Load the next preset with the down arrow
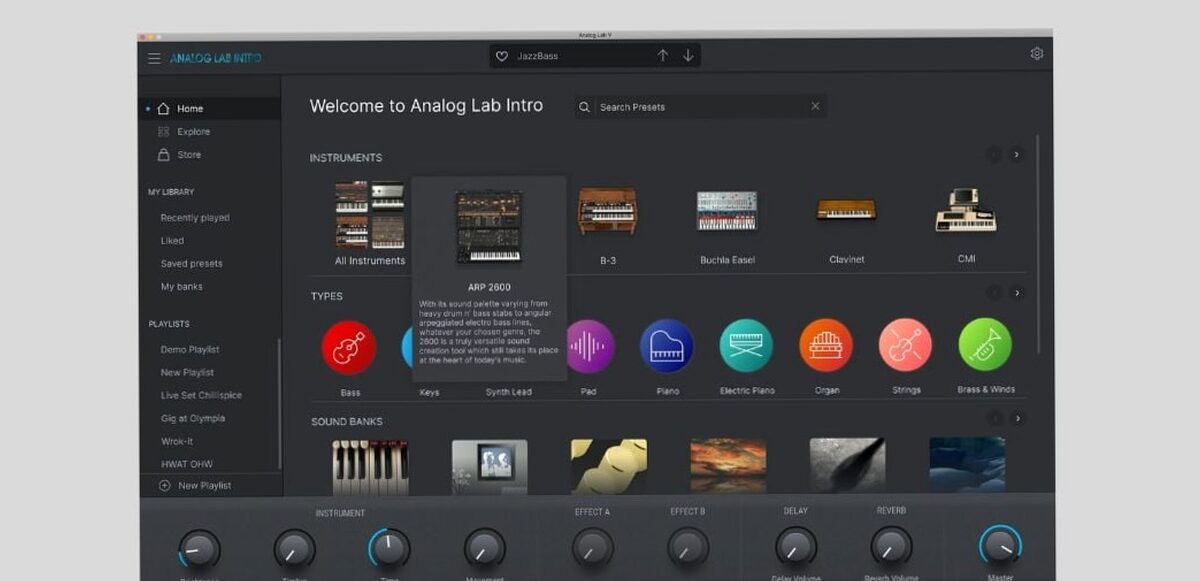The image size is (1200, 581). point(687,56)
